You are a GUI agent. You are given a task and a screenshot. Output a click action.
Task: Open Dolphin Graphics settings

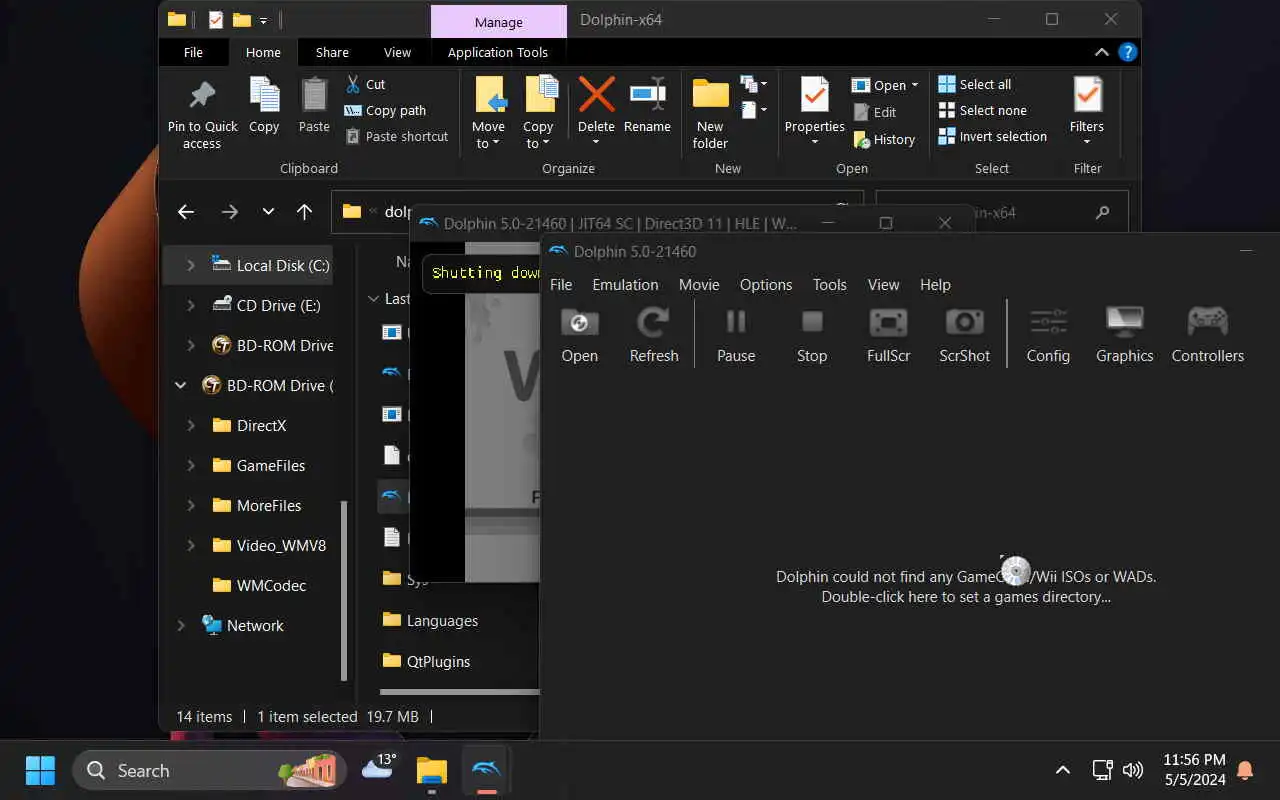tap(1124, 334)
